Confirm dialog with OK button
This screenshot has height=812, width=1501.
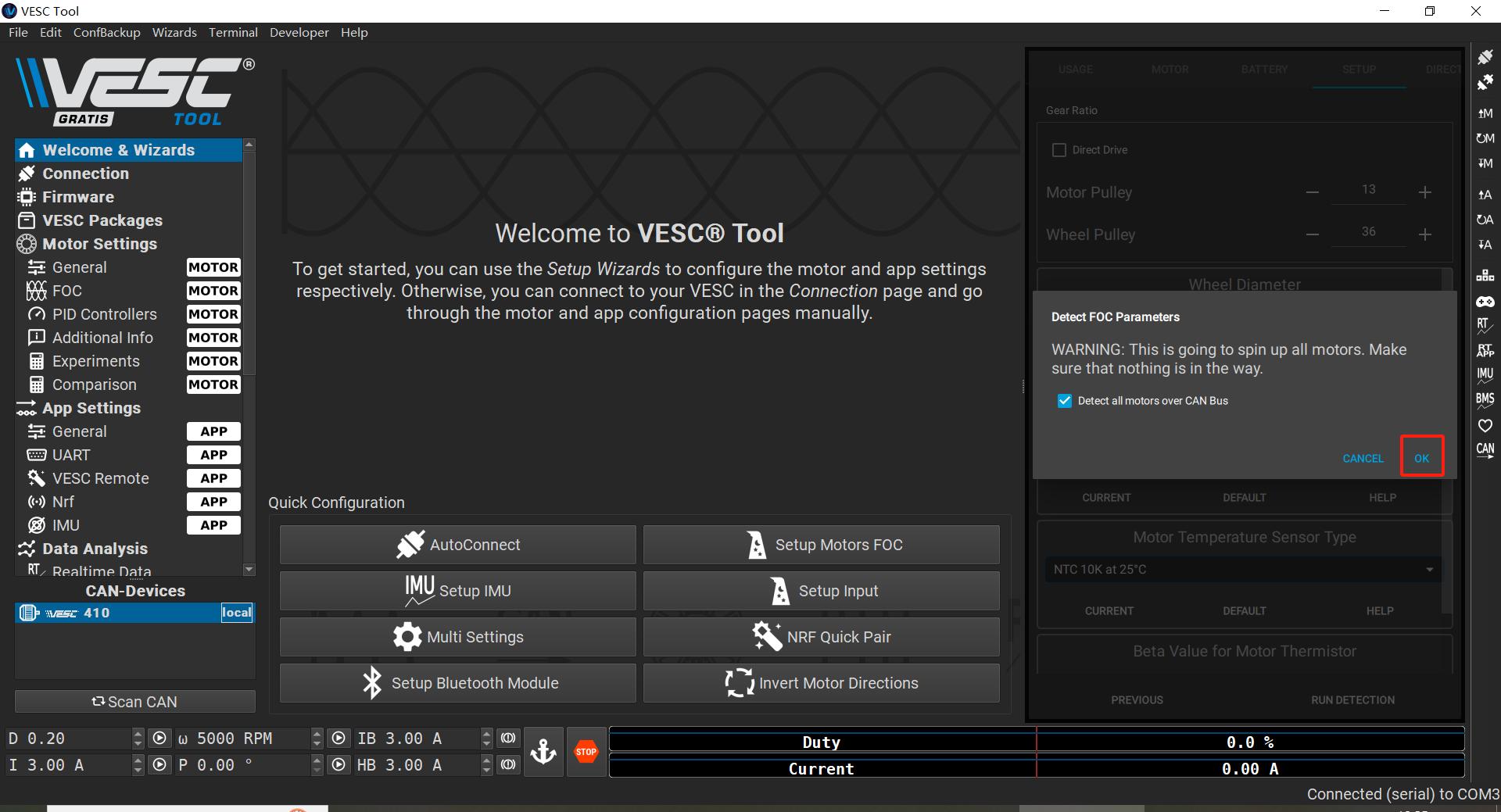pos(1421,459)
